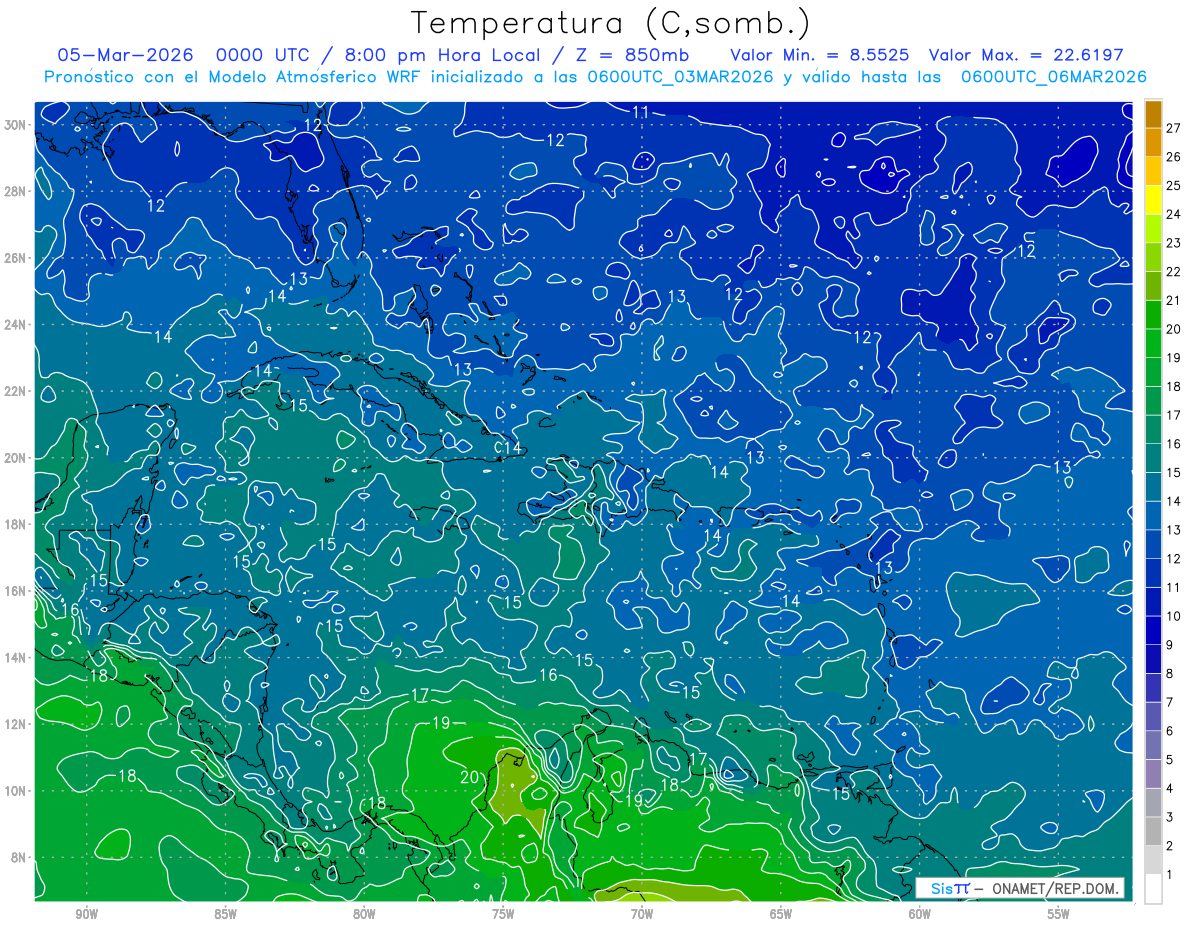Click the bright green colorbar swatch beside 20

[1153, 315]
